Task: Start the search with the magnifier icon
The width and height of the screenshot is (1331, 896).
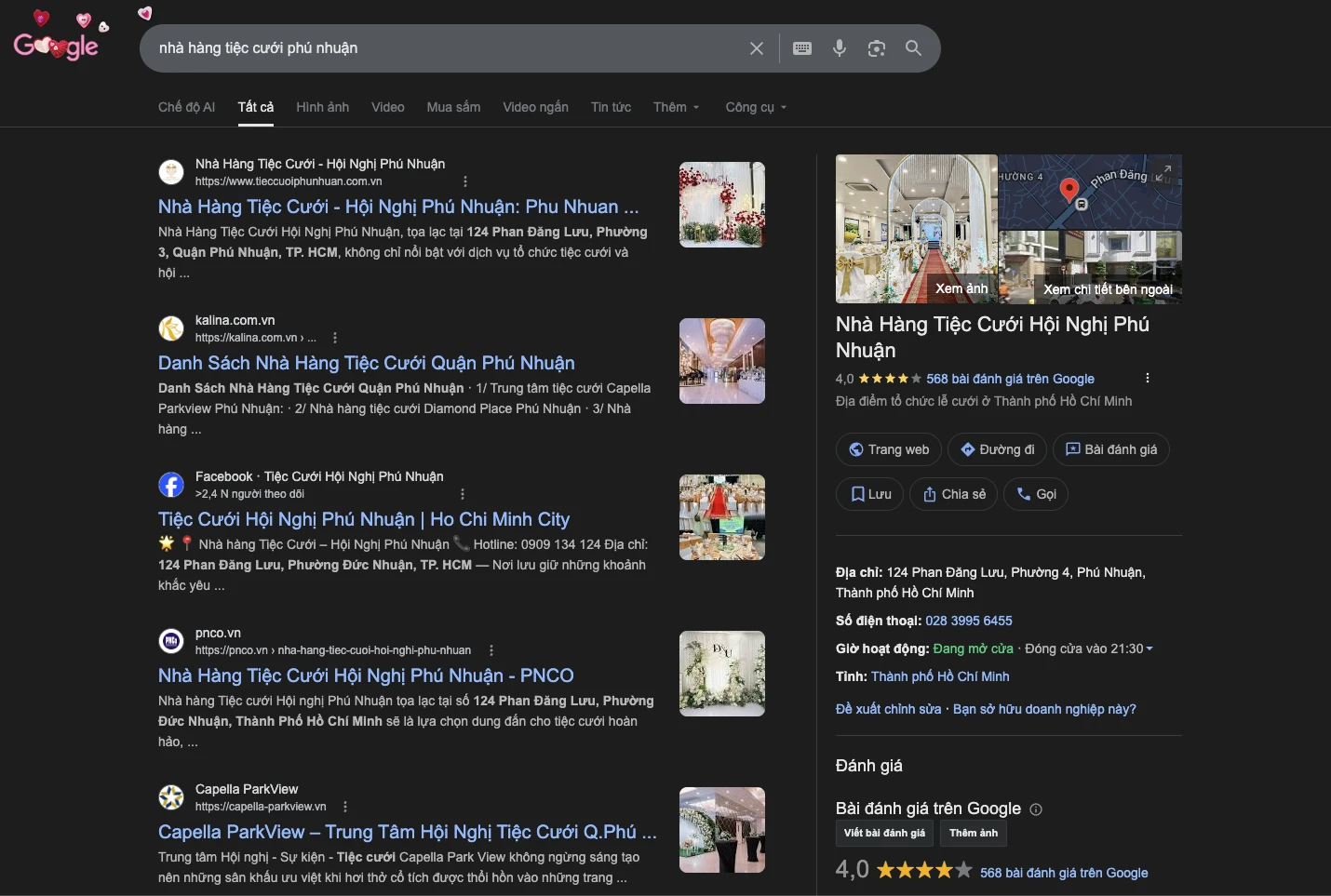Action: [x=912, y=47]
